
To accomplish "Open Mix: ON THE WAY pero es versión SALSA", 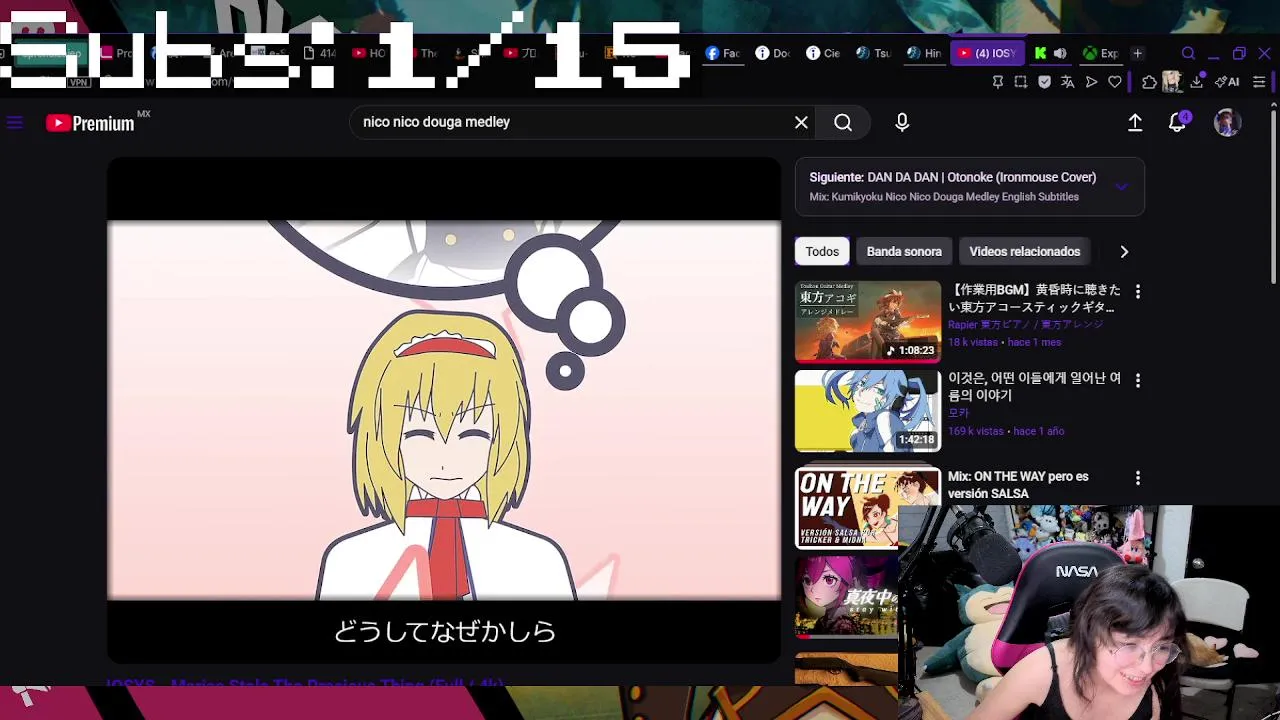I will pos(1018,485).
